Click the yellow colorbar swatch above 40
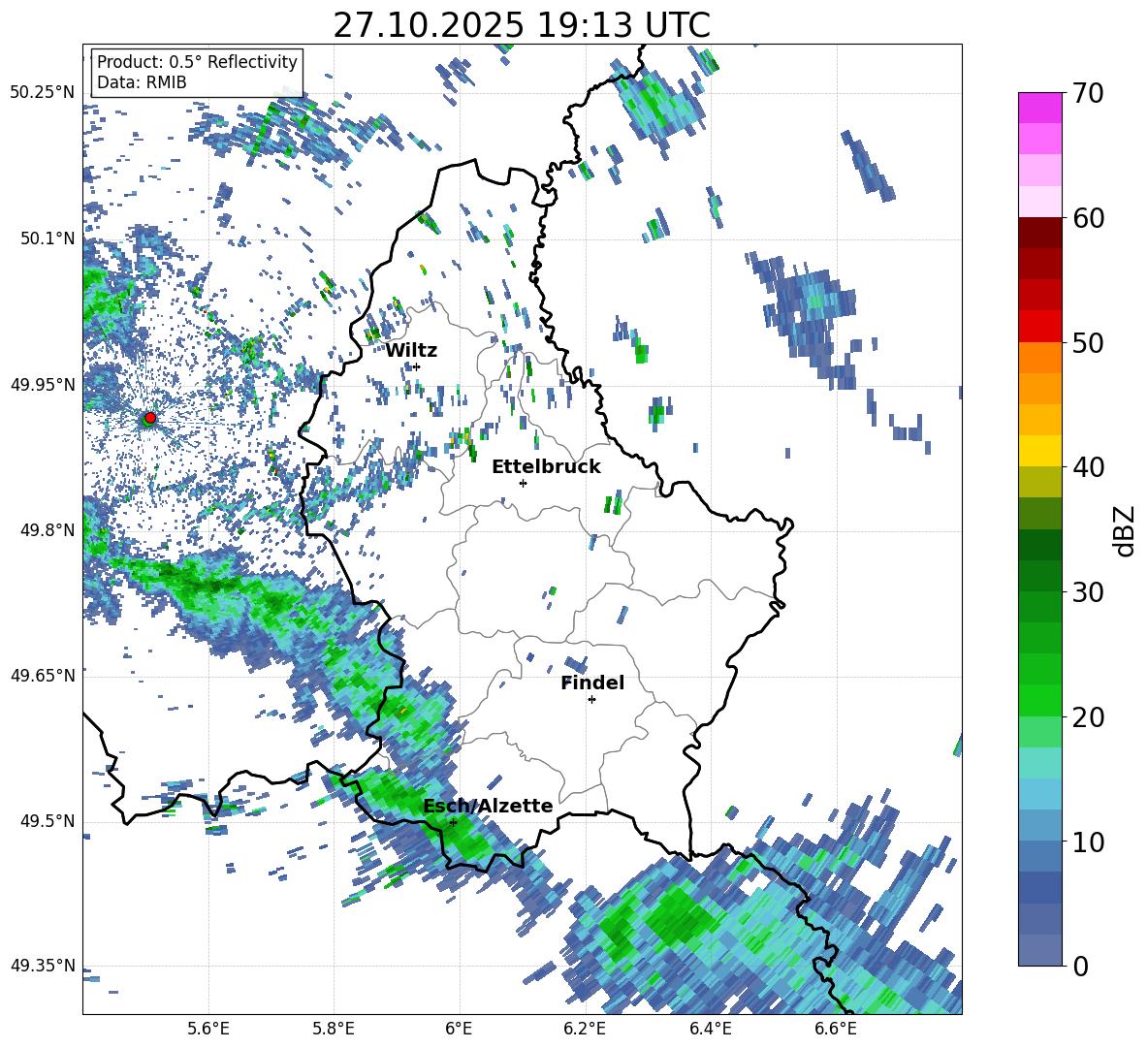Viewport: 1148px width, 1048px height. click(1039, 451)
